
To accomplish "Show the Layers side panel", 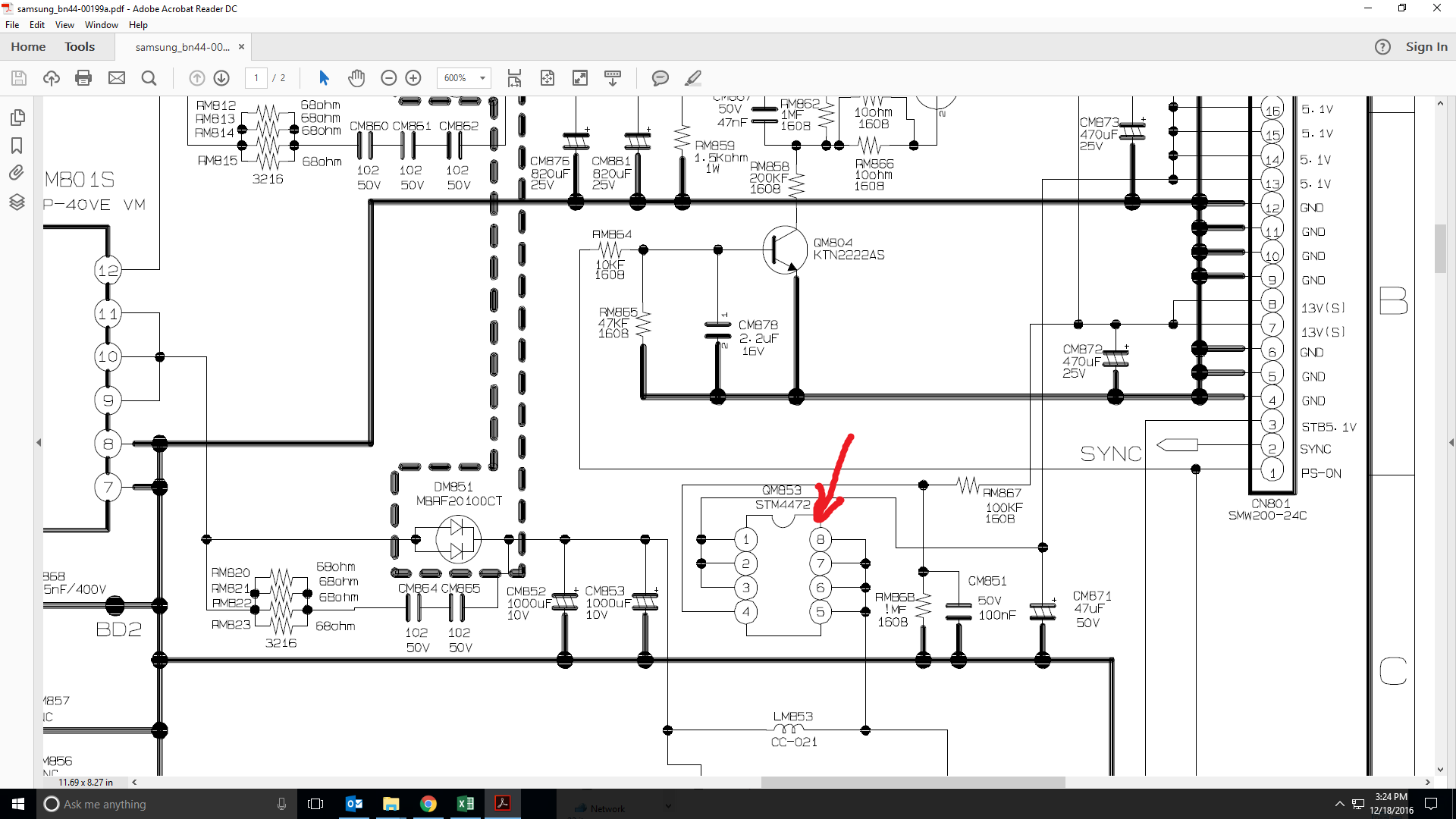I will click(17, 202).
